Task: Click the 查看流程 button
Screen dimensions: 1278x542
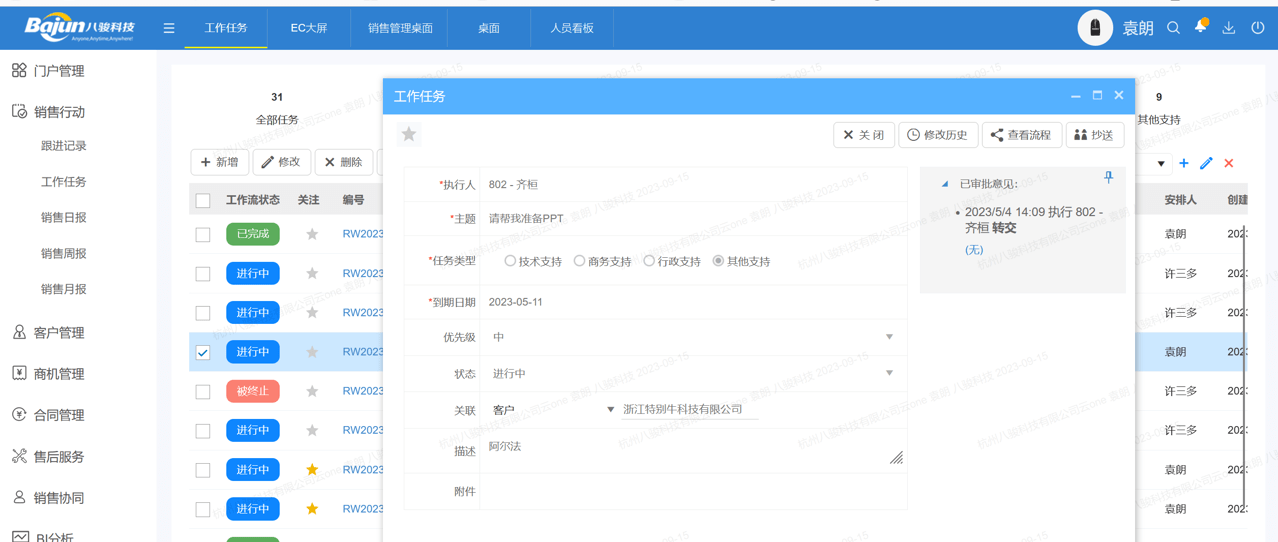Action: [x=1021, y=135]
